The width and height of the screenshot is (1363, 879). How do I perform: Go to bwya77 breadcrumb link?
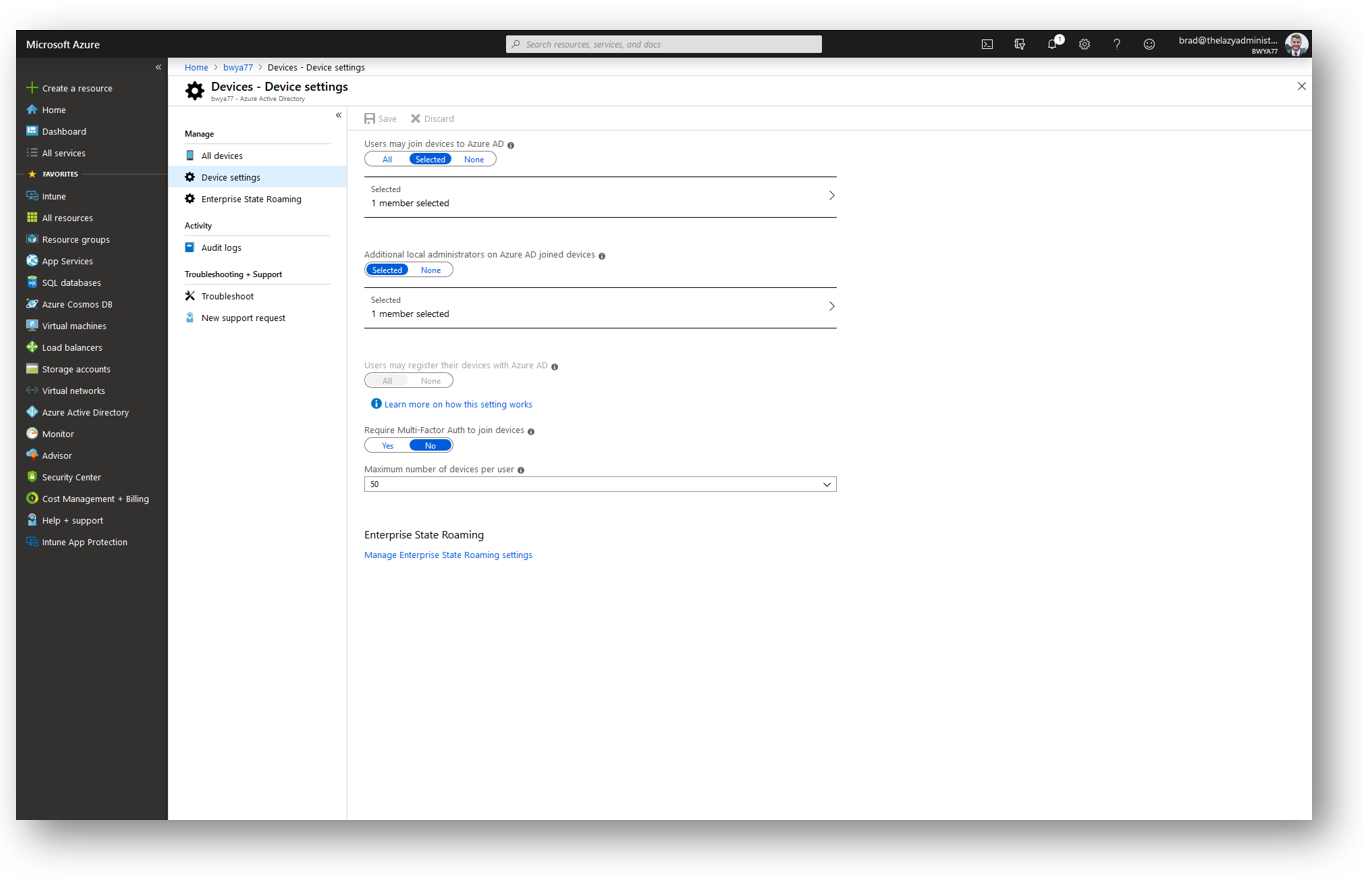(x=238, y=67)
